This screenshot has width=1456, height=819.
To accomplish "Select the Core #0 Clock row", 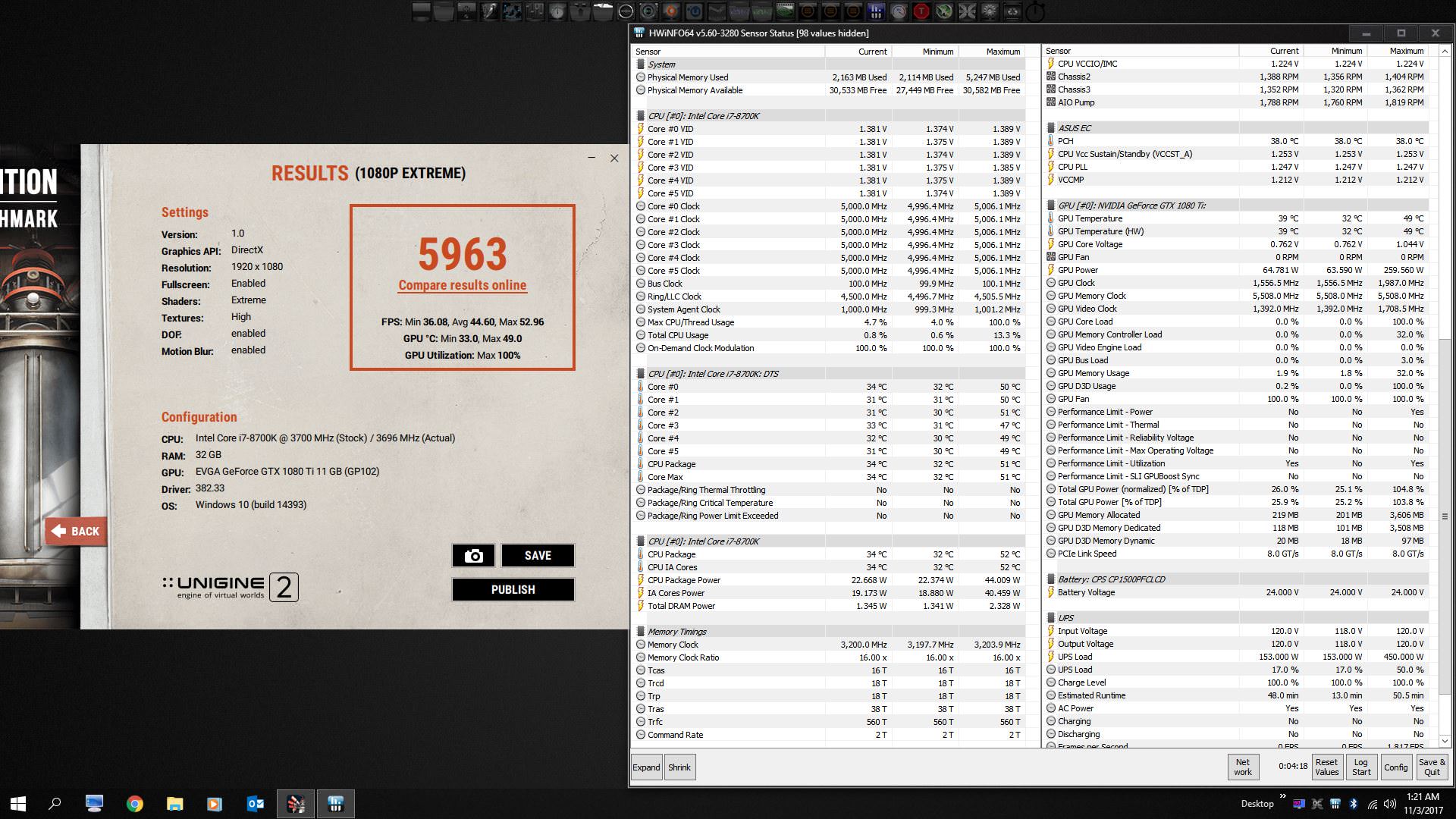I will [x=828, y=206].
